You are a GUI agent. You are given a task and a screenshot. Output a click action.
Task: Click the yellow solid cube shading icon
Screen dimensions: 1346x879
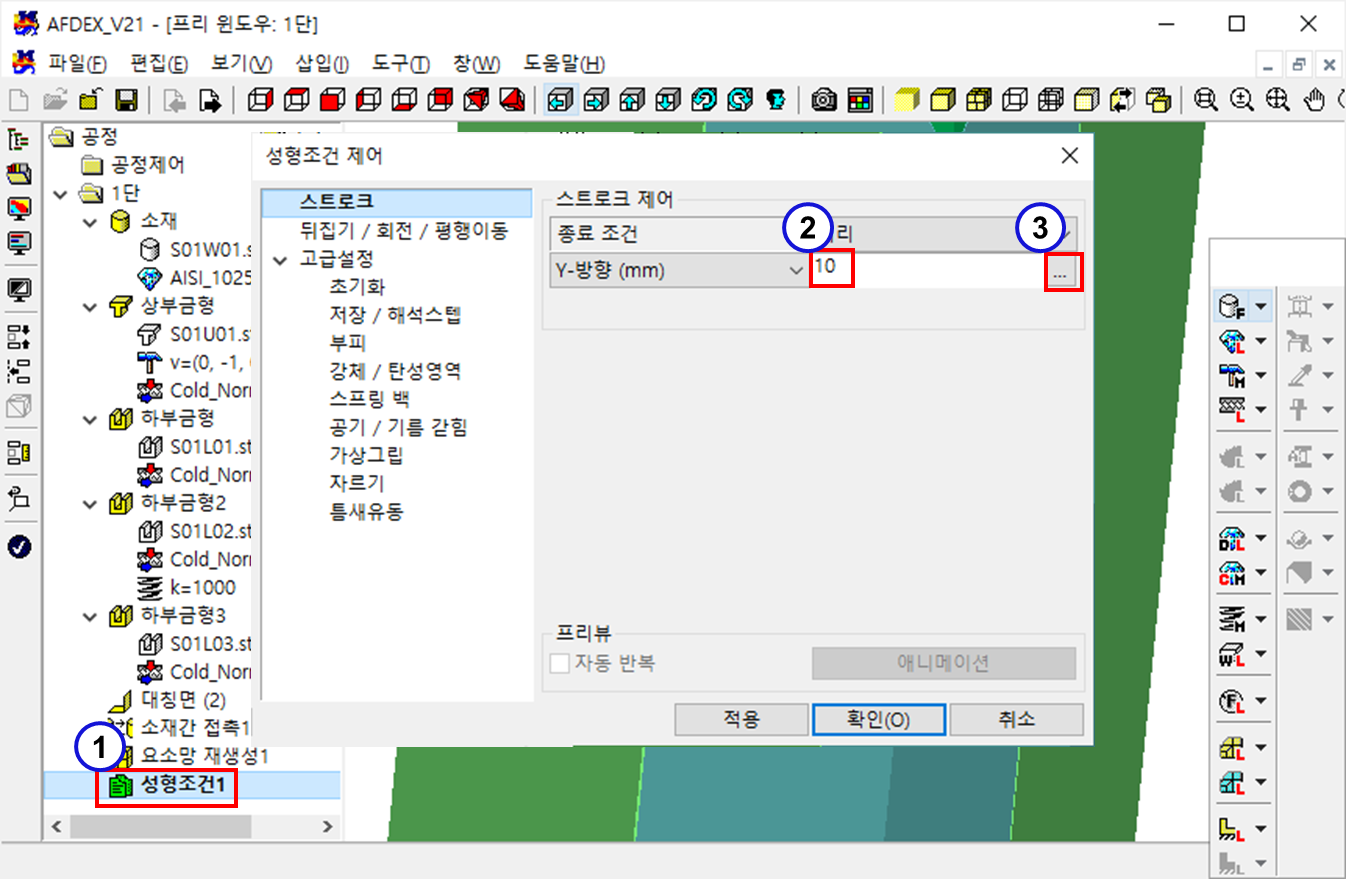coord(906,100)
